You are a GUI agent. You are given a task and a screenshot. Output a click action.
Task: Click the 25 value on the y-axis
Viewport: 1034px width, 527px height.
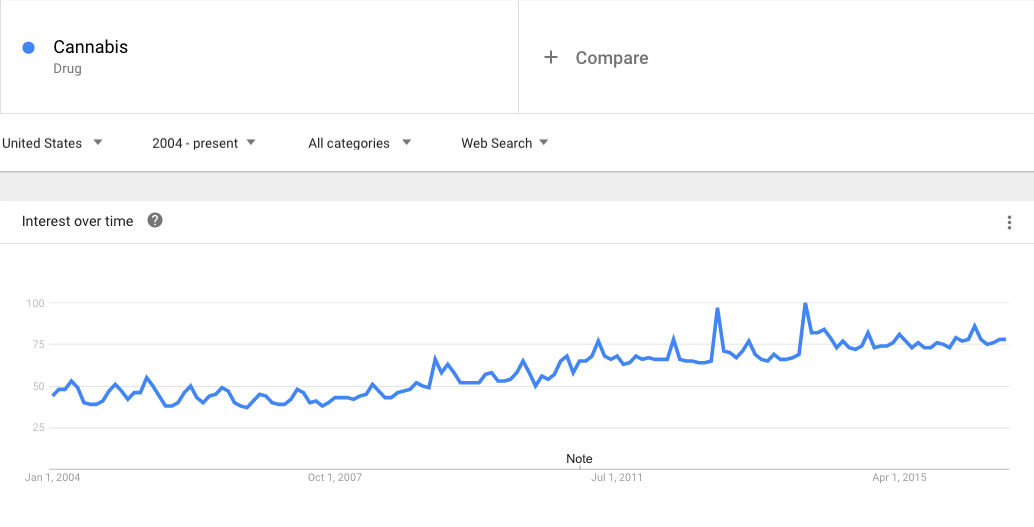pyautogui.click(x=37, y=427)
